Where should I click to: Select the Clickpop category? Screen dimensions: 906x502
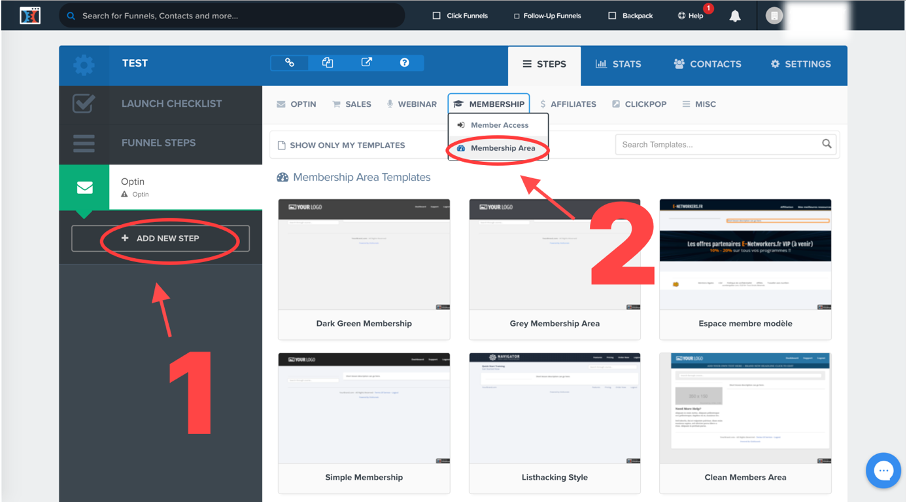tap(639, 104)
